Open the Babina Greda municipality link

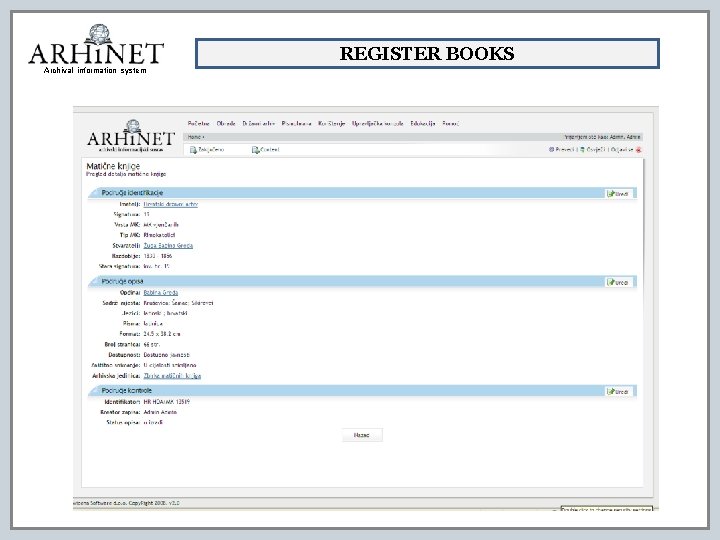(161, 292)
